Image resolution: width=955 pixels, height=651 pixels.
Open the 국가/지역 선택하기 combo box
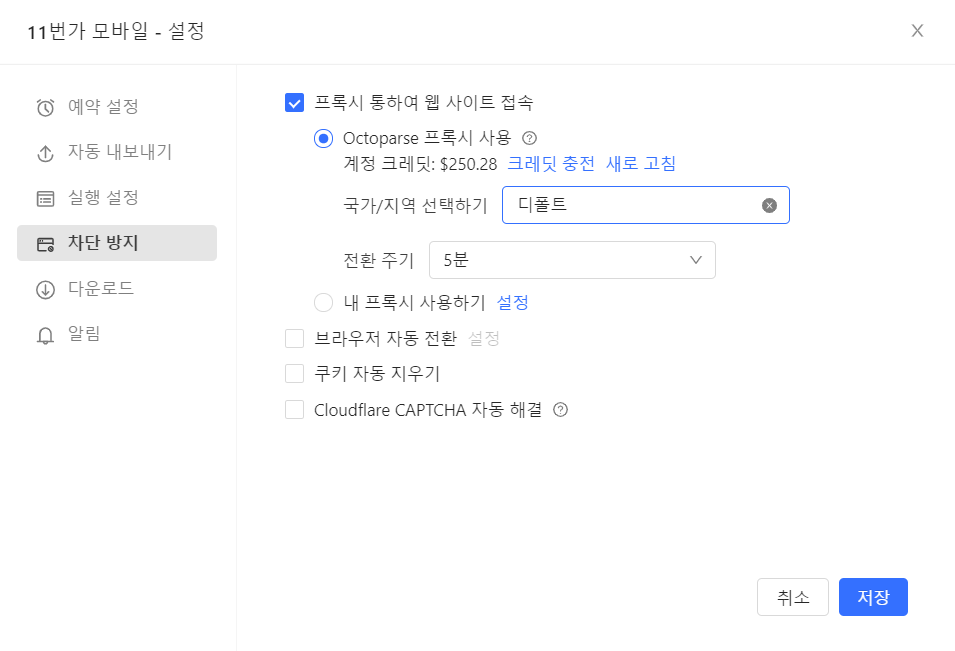[x=630, y=205]
